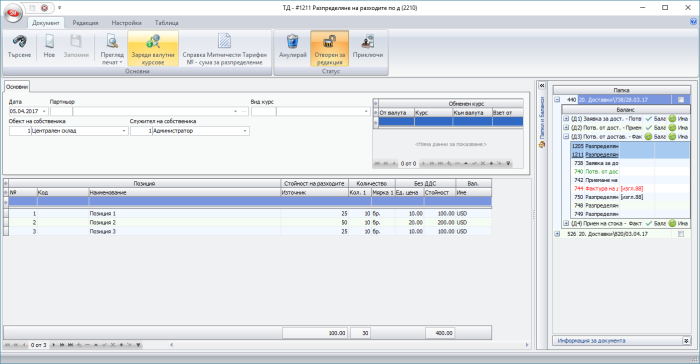Viewport: 700px width, 364px height.
Task: Collapse folder 440 tree node
Action: click(557, 100)
